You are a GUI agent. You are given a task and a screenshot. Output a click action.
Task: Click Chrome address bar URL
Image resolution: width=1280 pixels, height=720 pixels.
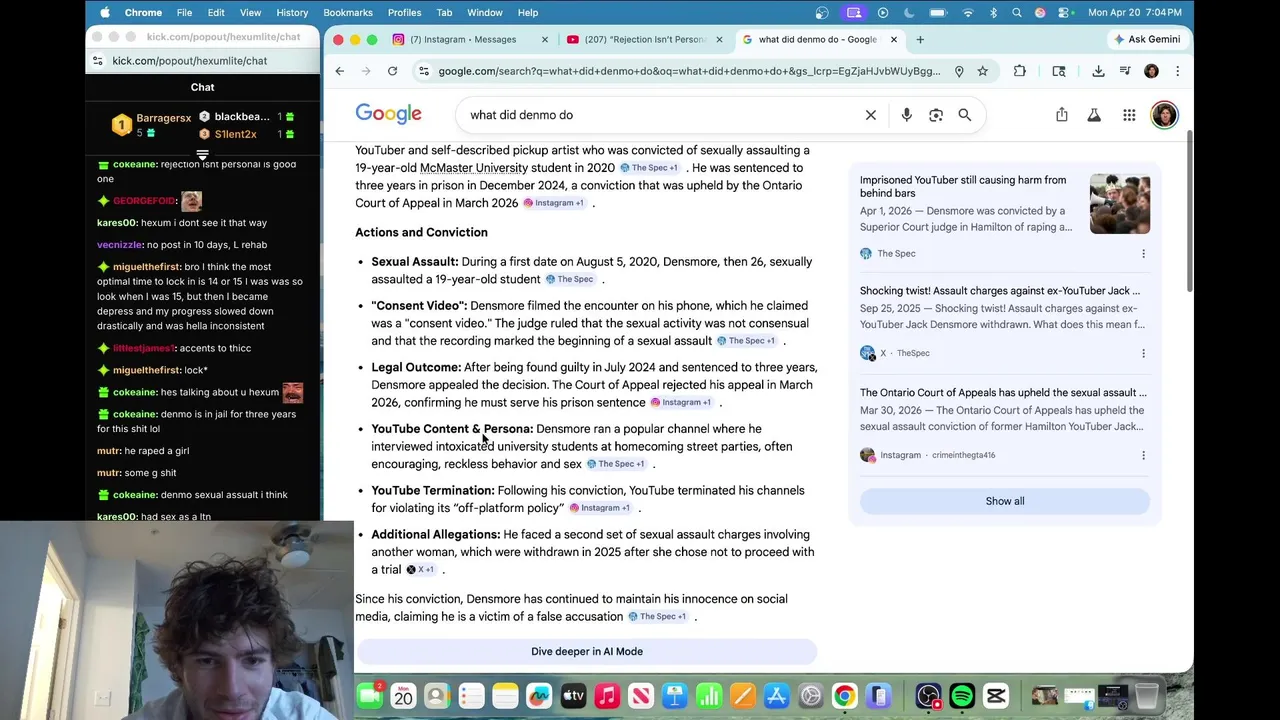[x=689, y=71]
